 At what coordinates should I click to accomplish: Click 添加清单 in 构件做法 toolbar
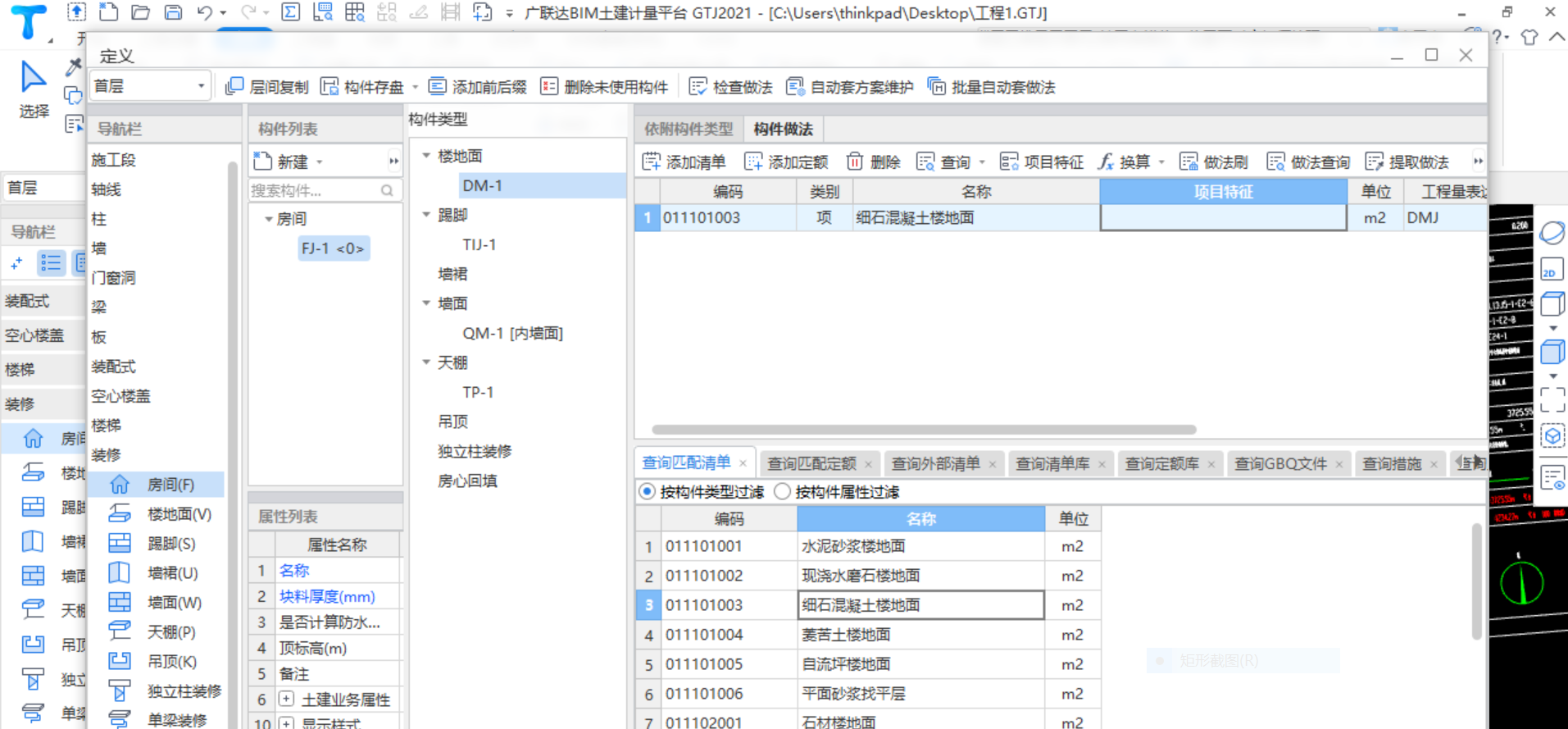[x=684, y=162]
